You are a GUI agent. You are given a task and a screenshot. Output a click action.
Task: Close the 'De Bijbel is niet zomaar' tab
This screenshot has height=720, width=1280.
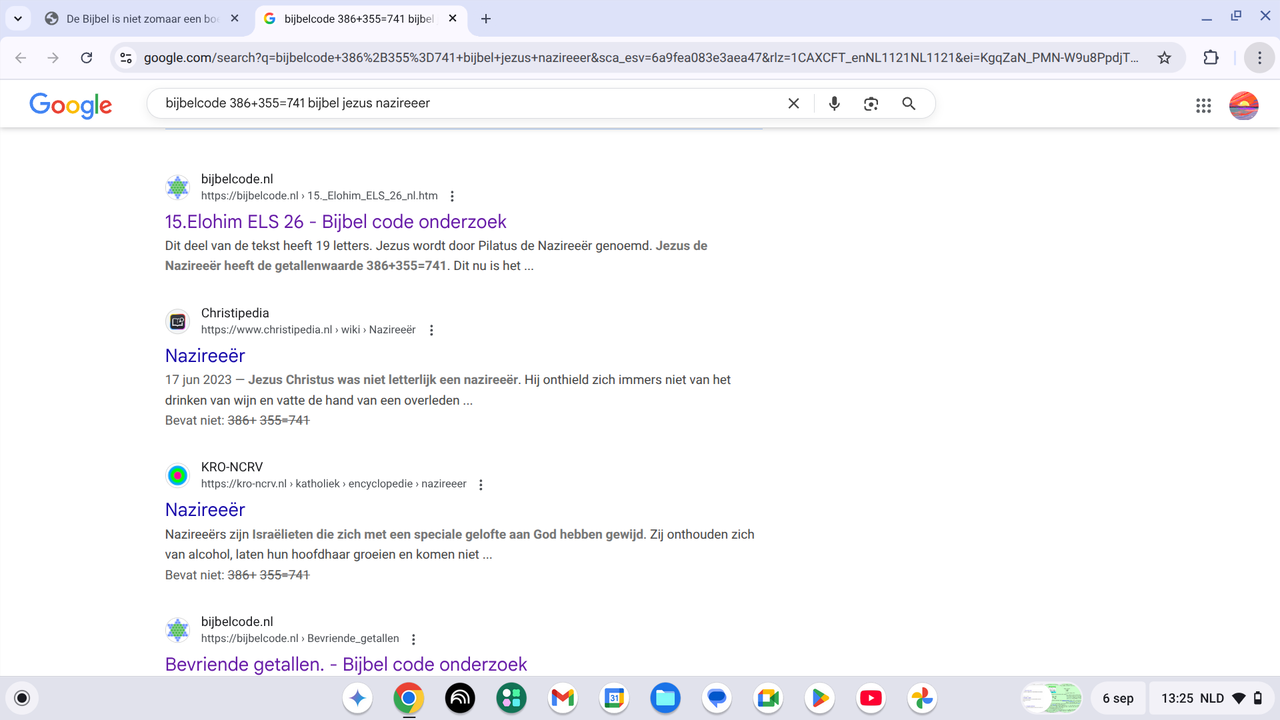pos(234,19)
